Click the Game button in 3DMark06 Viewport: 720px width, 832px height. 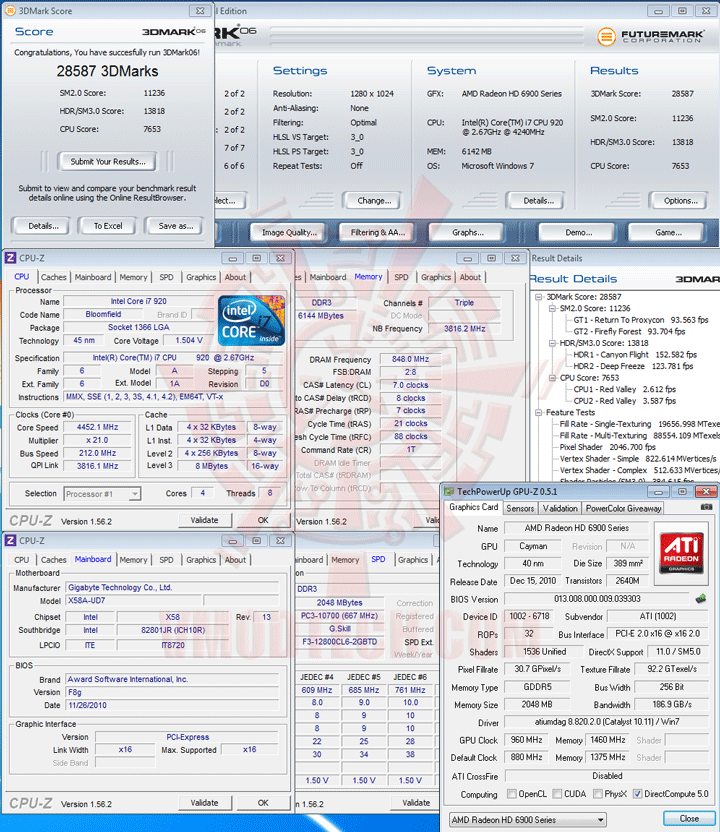point(668,232)
